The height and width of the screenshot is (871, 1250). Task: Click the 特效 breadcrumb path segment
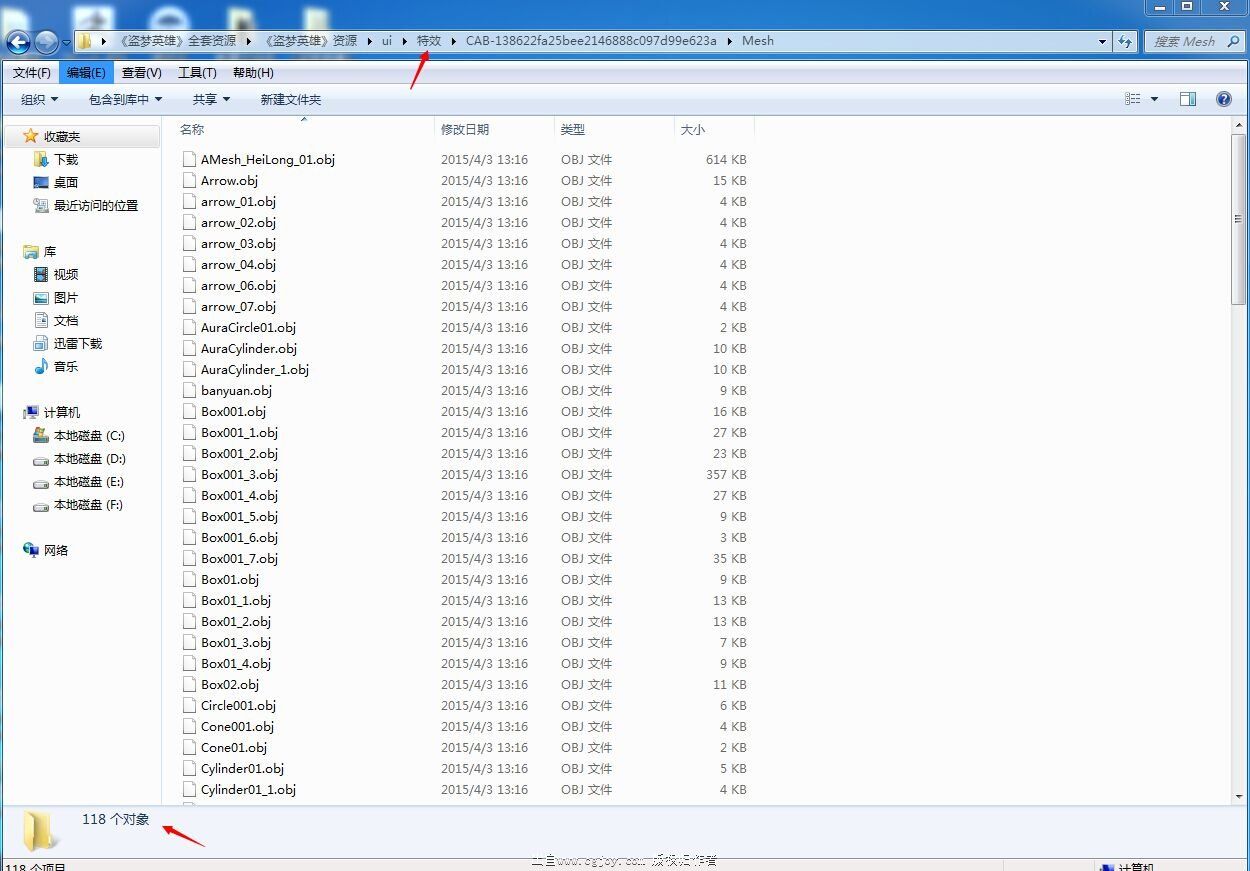pos(428,41)
